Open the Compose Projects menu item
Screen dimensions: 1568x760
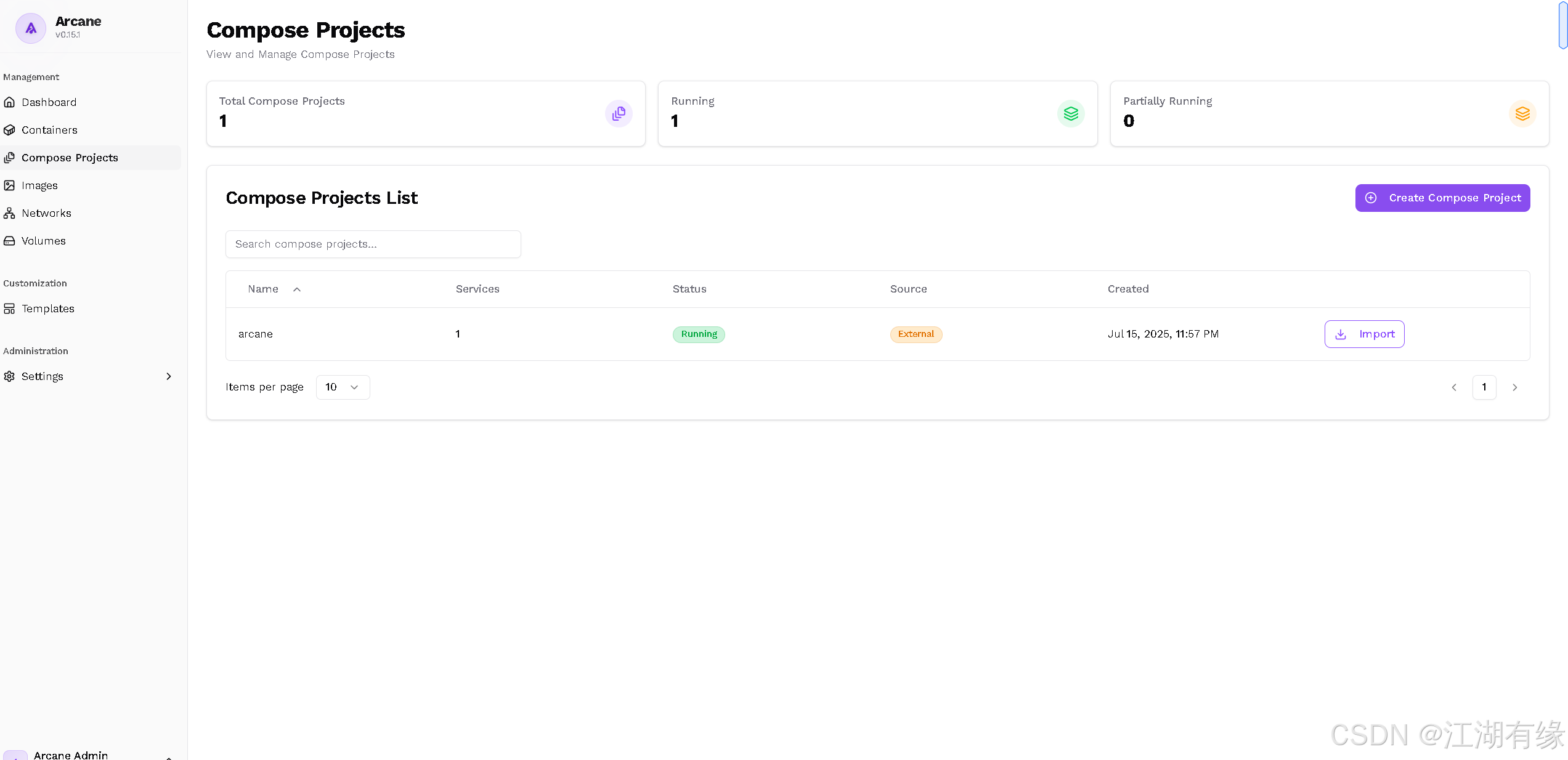click(70, 158)
